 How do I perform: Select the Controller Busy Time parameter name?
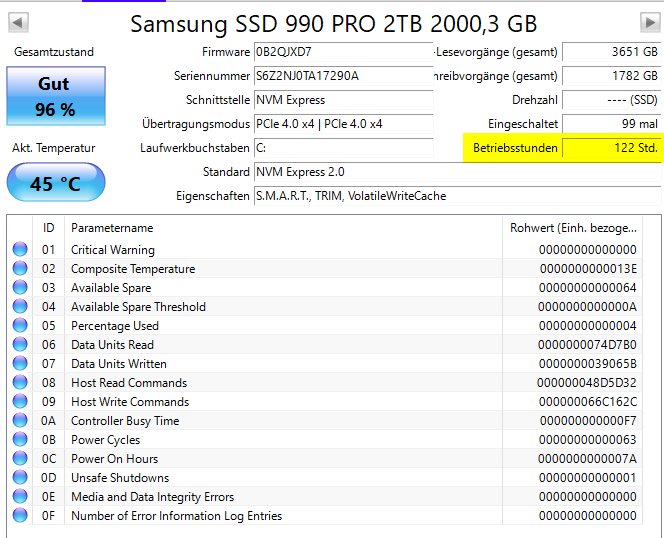point(125,421)
